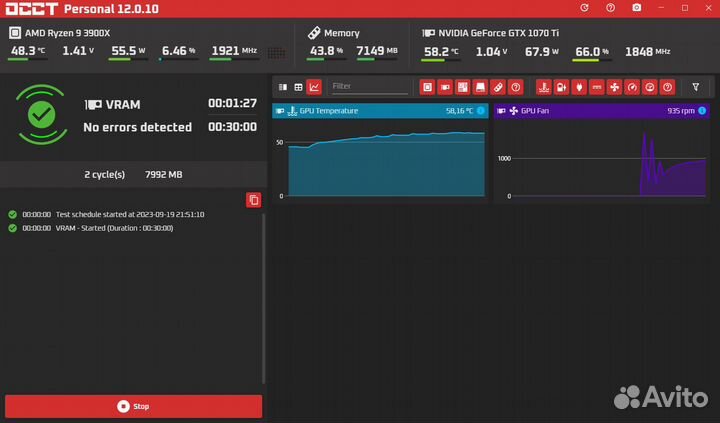Clear the test log with red copy icon
Viewport: 720px width, 423px height.
coord(254,200)
